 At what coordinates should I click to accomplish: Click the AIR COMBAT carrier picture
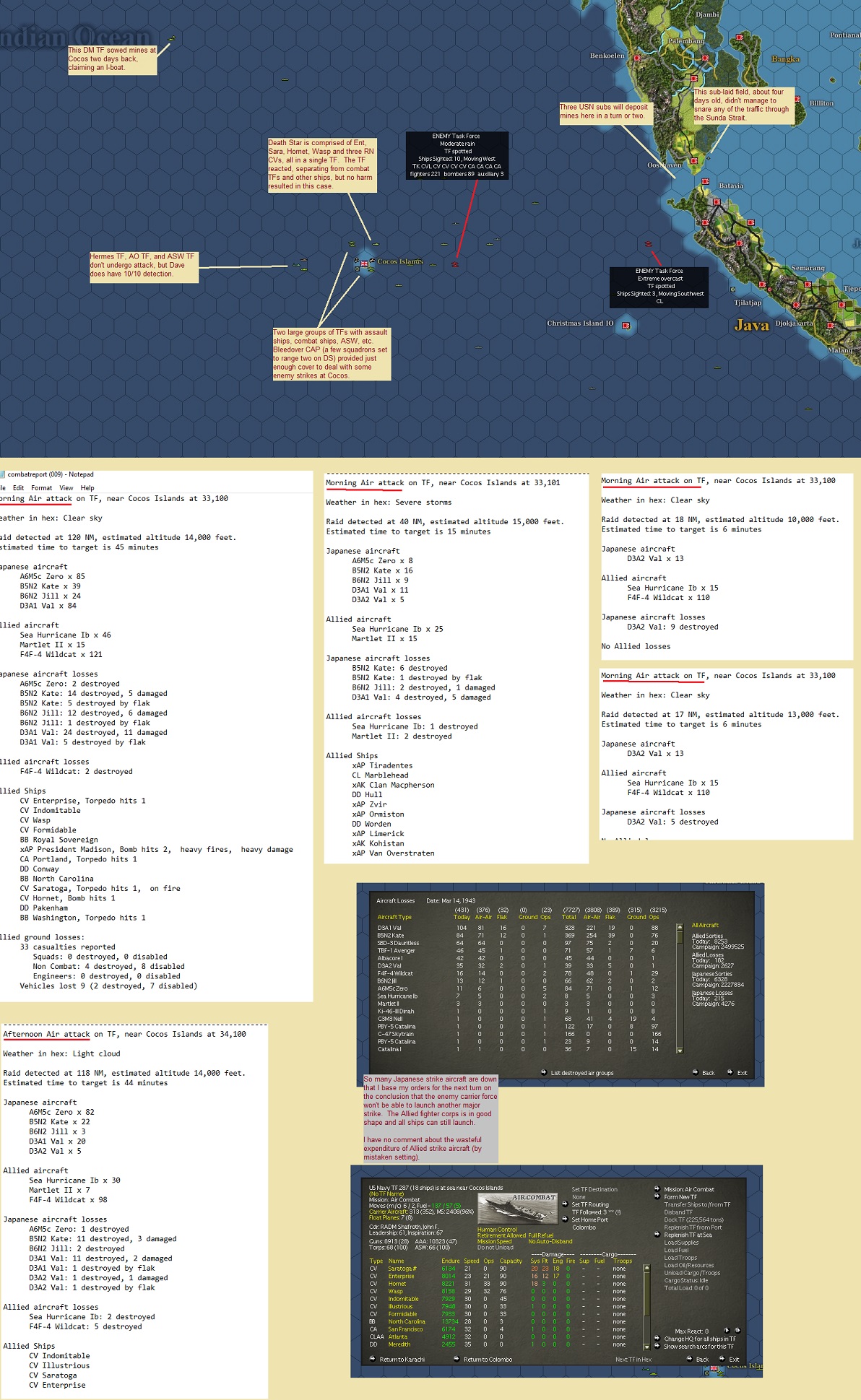(518, 1209)
